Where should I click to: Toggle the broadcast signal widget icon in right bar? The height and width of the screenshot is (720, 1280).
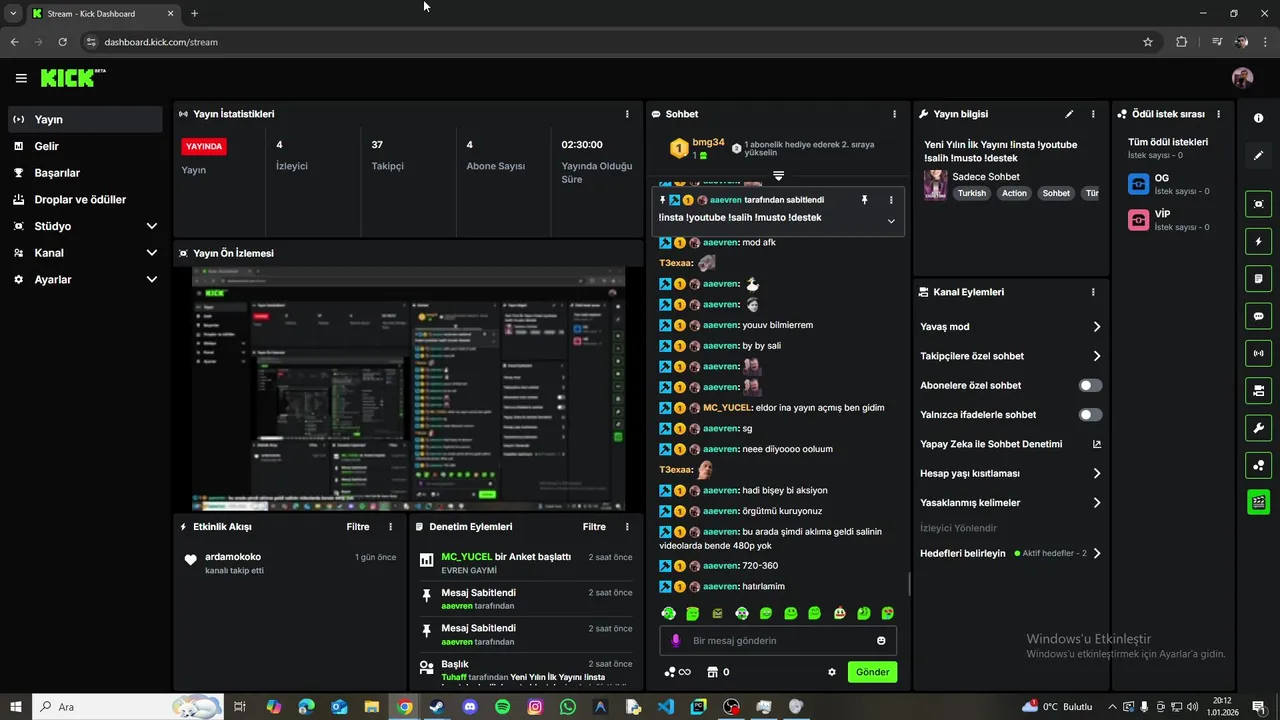[1258, 353]
